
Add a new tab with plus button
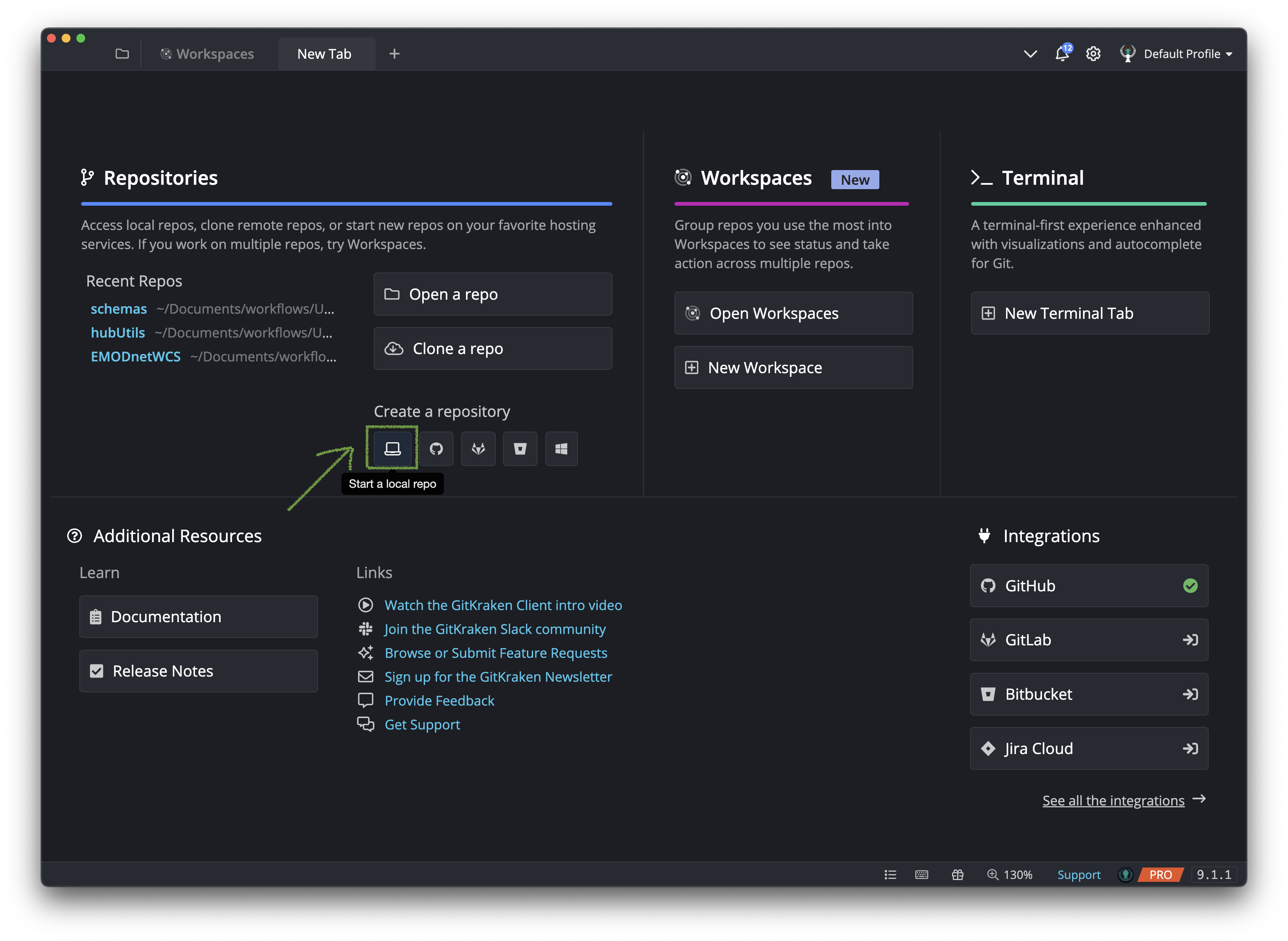pos(394,54)
